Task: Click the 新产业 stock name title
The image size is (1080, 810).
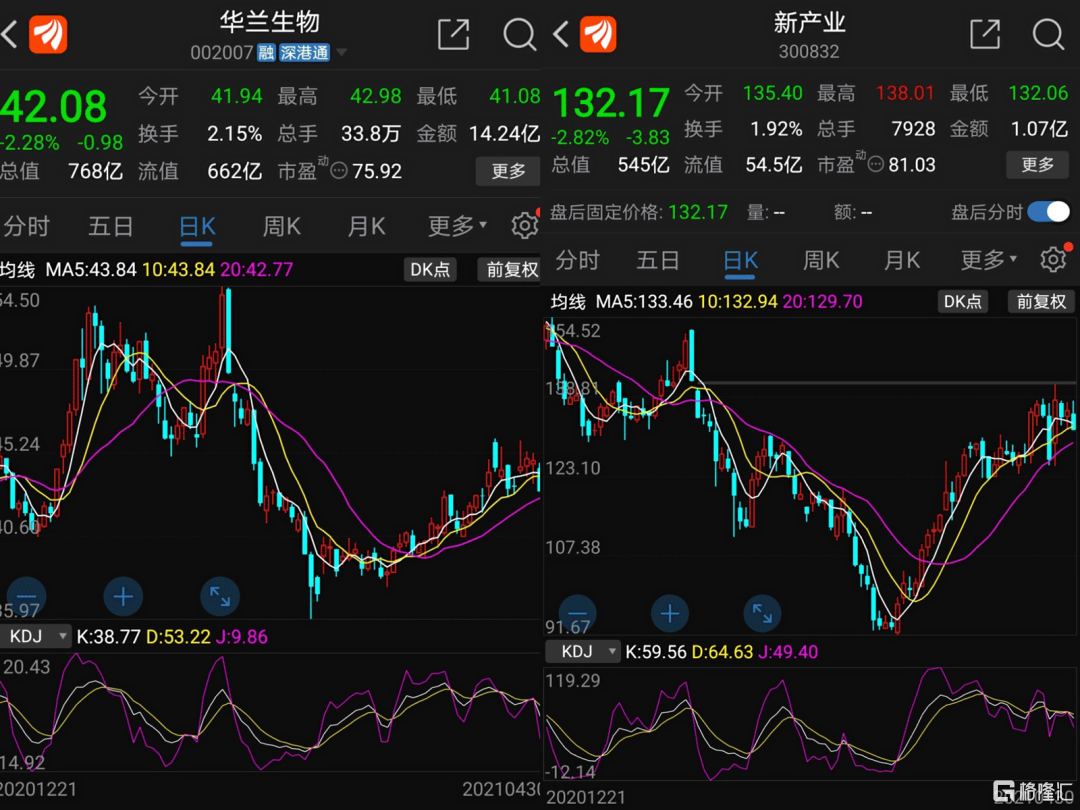Action: [809, 23]
